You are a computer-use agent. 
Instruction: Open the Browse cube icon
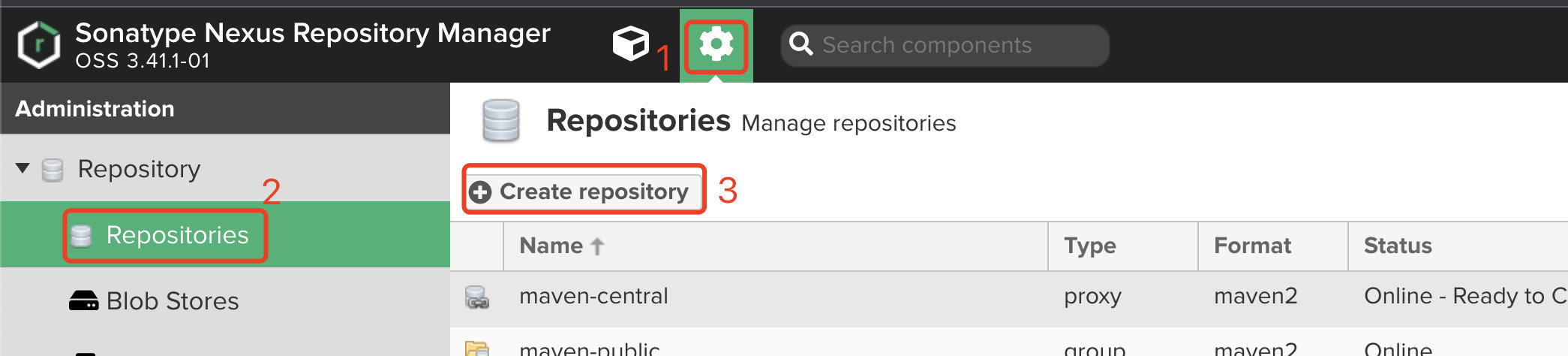point(630,44)
